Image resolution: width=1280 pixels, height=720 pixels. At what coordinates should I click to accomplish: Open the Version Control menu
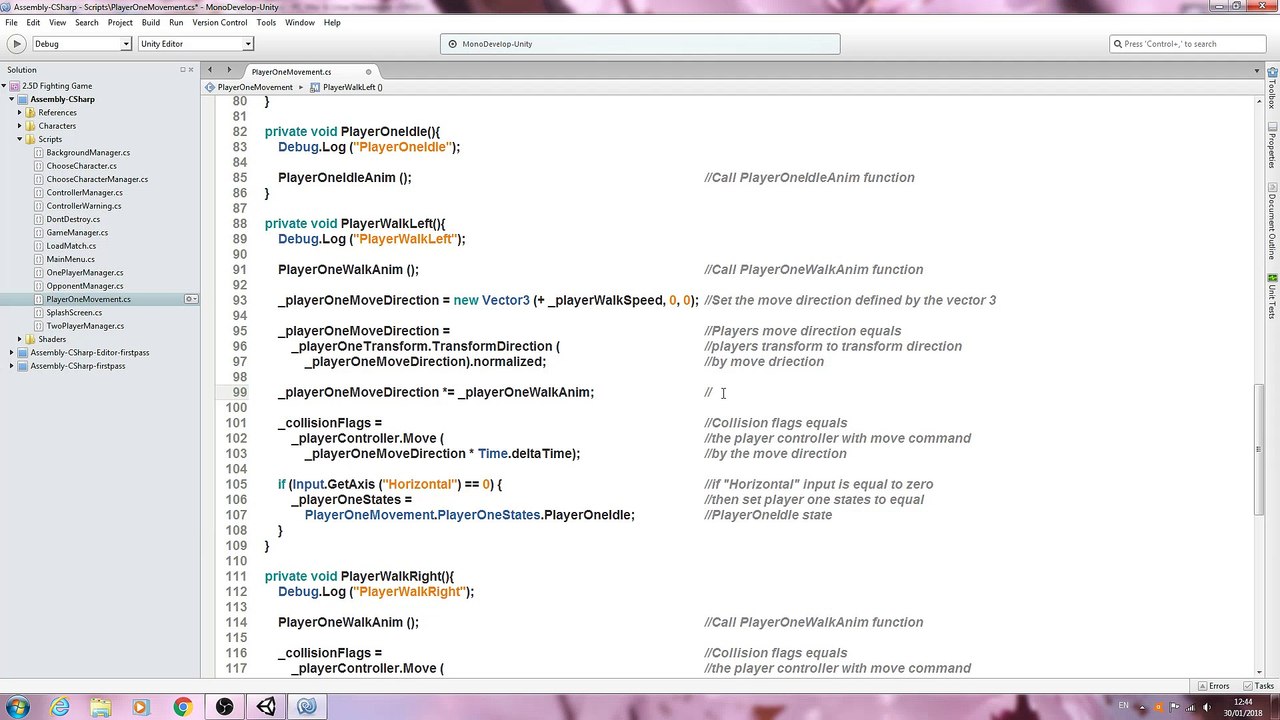pyautogui.click(x=219, y=22)
